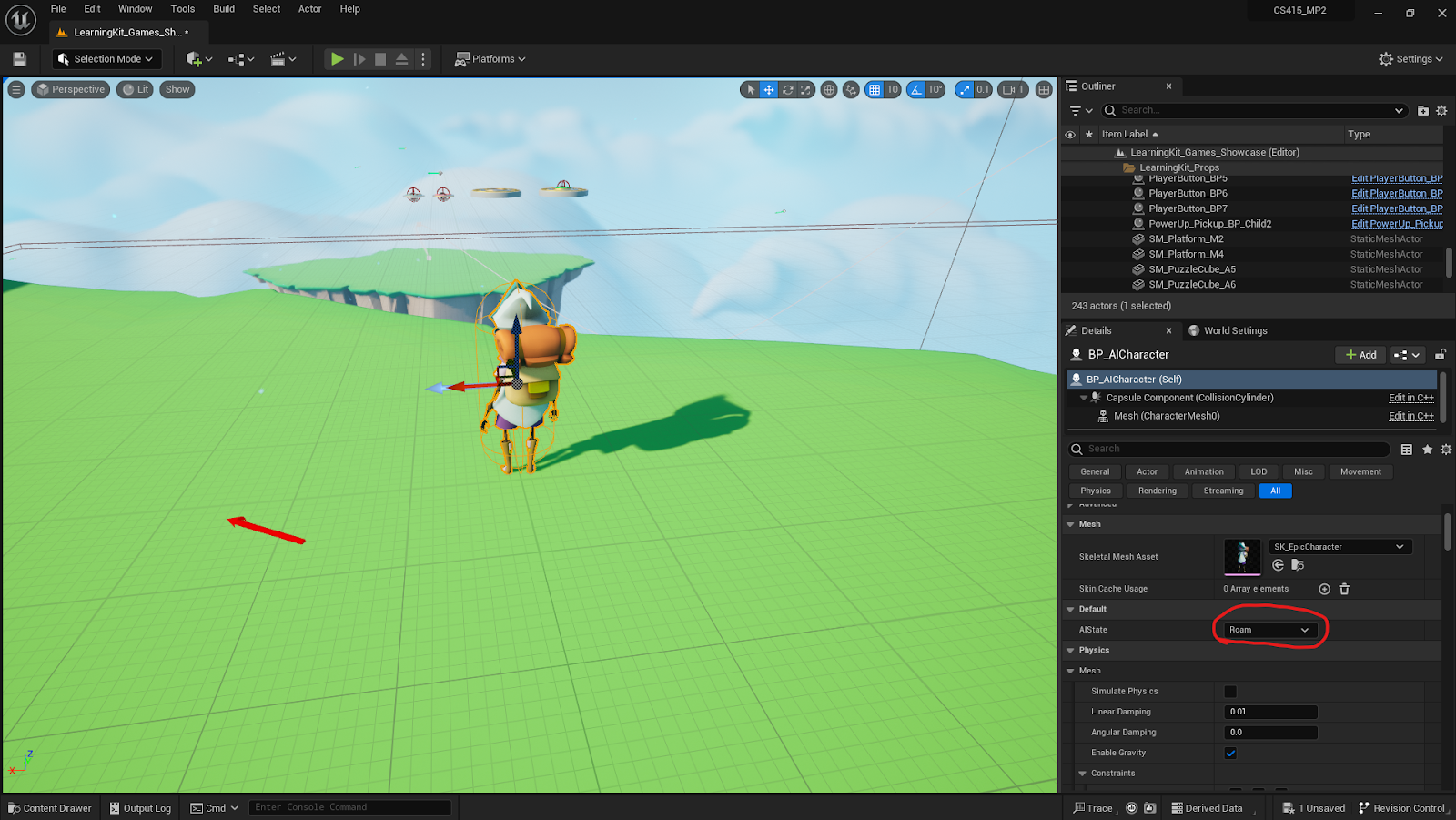Viewport: 1456px width, 820px height.
Task: Toggle rotation angle snapping
Action: tap(916, 89)
